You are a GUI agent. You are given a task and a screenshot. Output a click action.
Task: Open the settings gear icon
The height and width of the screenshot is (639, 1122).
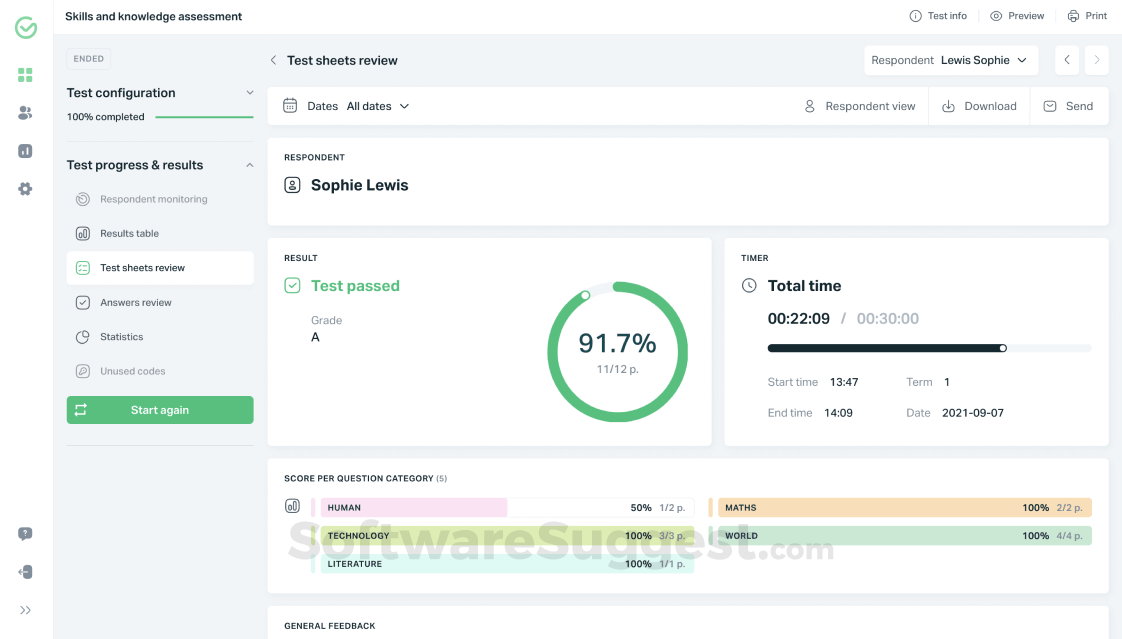coord(25,188)
